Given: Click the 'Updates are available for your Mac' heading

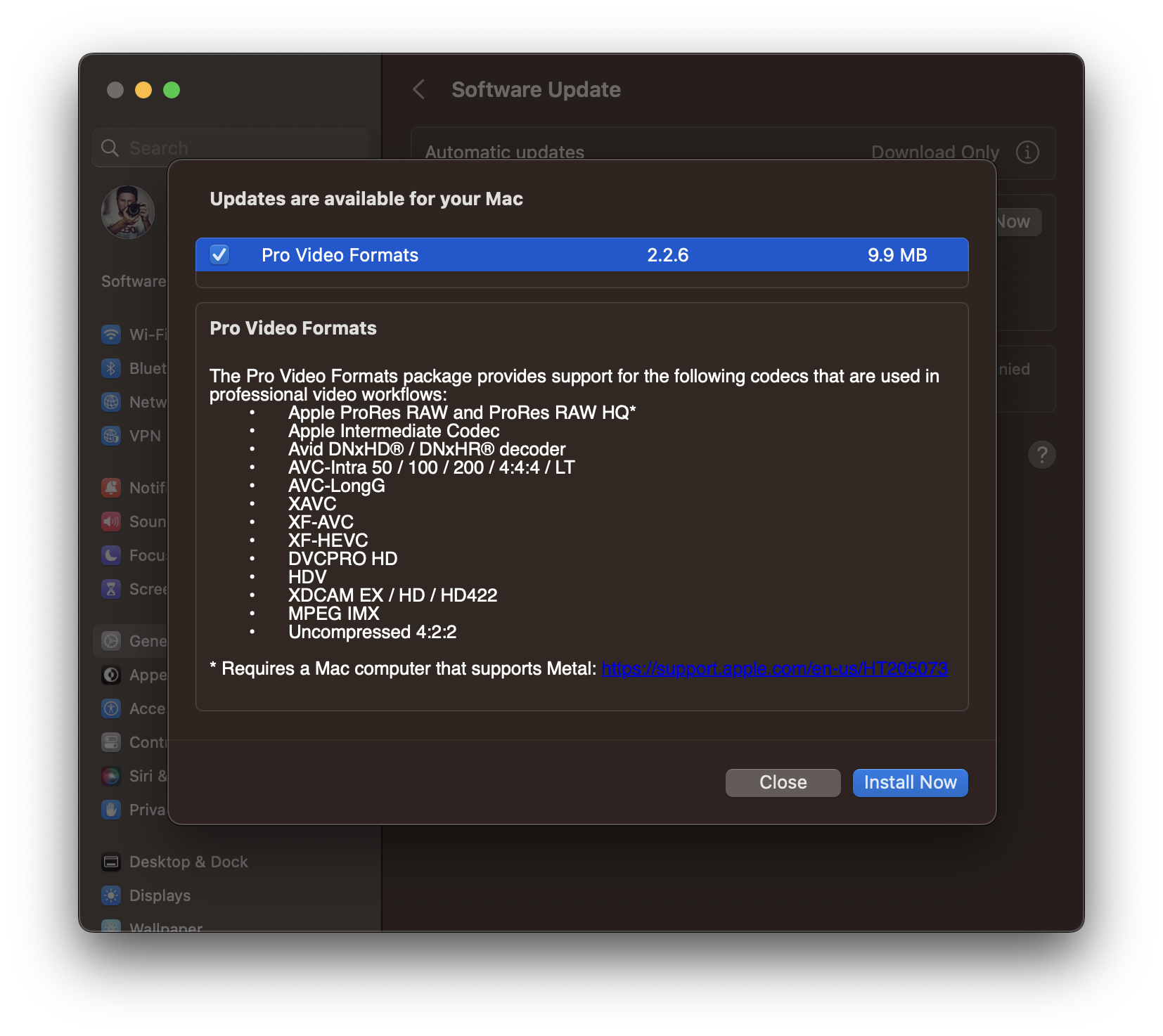Looking at the screenshot, I should pyautogui.click(x=366, y=199).
